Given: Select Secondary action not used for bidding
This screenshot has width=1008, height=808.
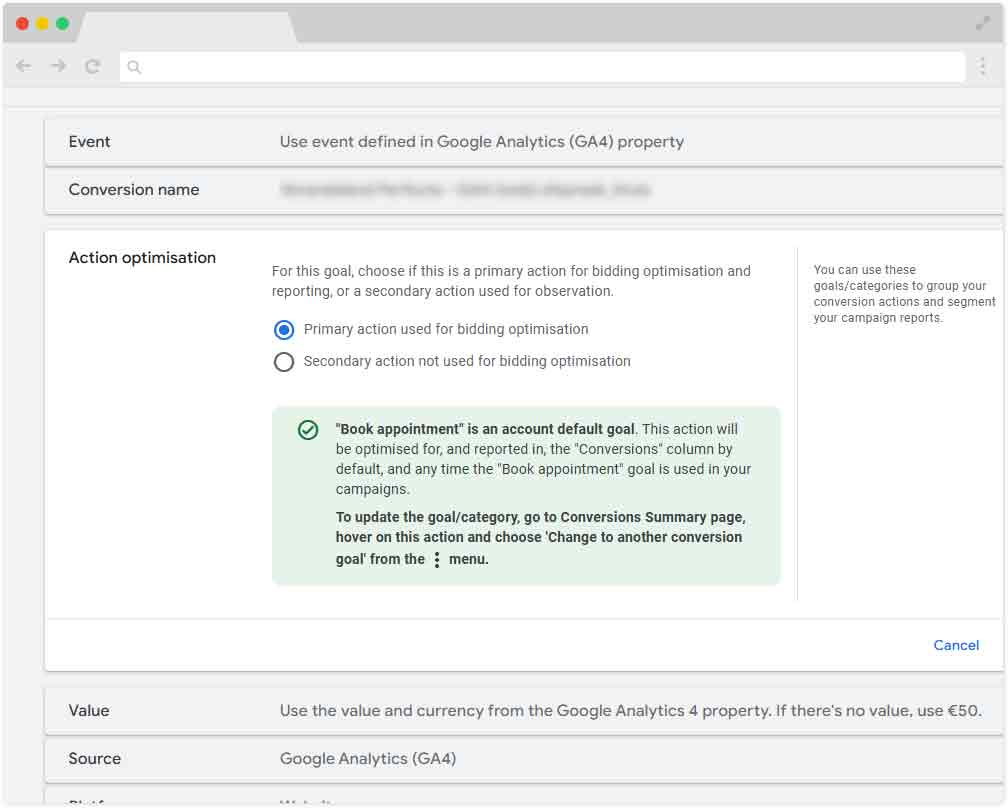Looking at the screenshot, I should (x=284, y=362).
